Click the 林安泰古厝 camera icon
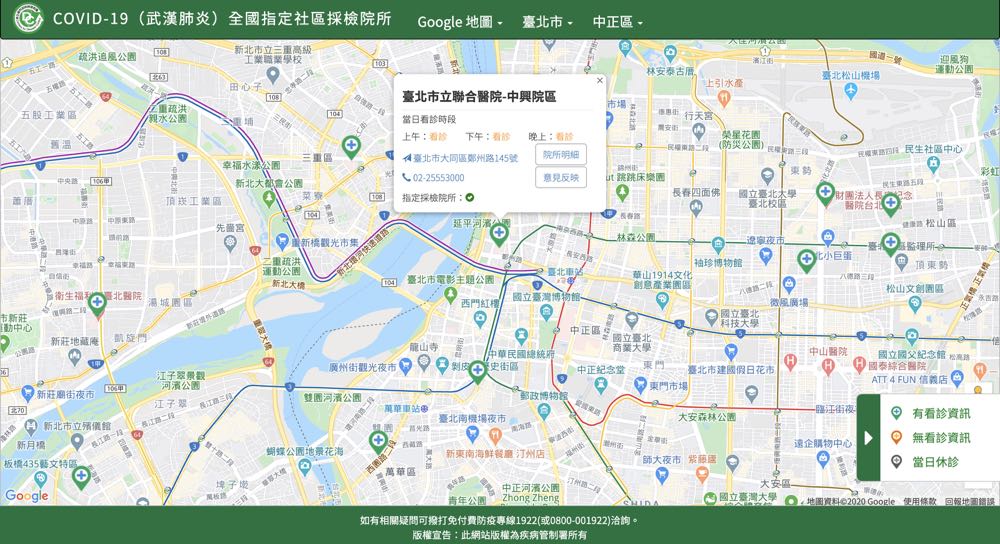The height and width of the screenshot is (544, 1000). pyautogui.click(x=670, y=52)
